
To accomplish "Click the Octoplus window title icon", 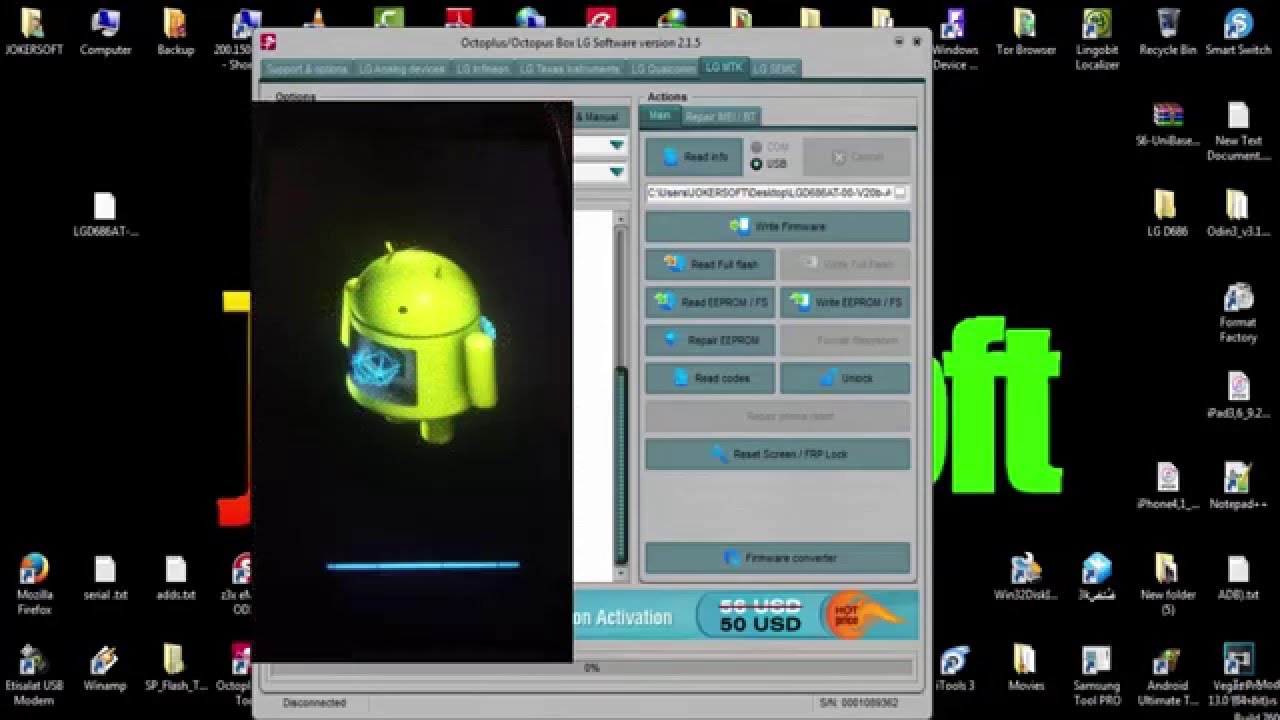I will click(x=268, y=42).
